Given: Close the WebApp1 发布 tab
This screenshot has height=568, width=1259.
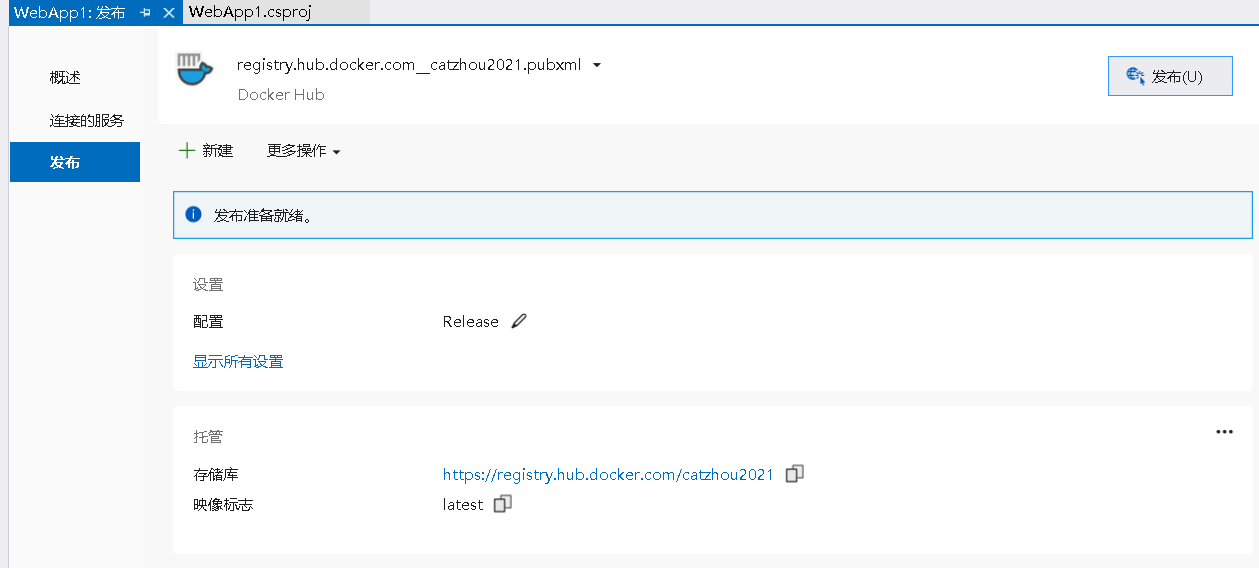Looking at the screenshot, I should click(x=168, y=12).
